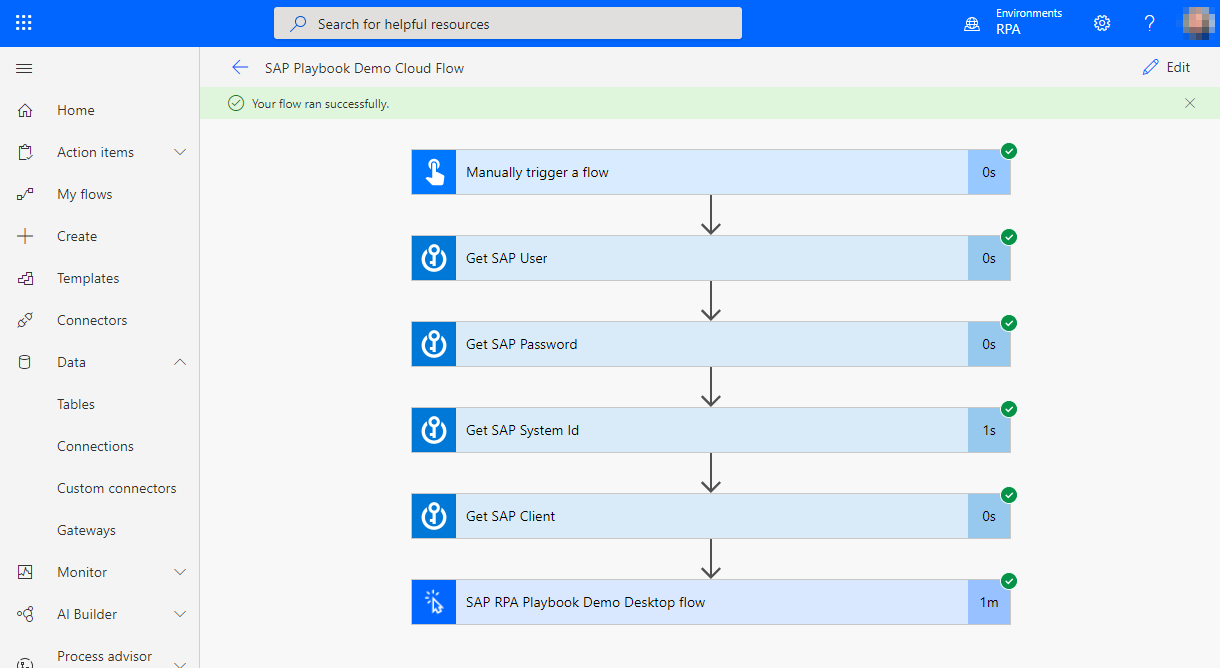
Task: Click the Connectors plug icon
Action: 26,320
